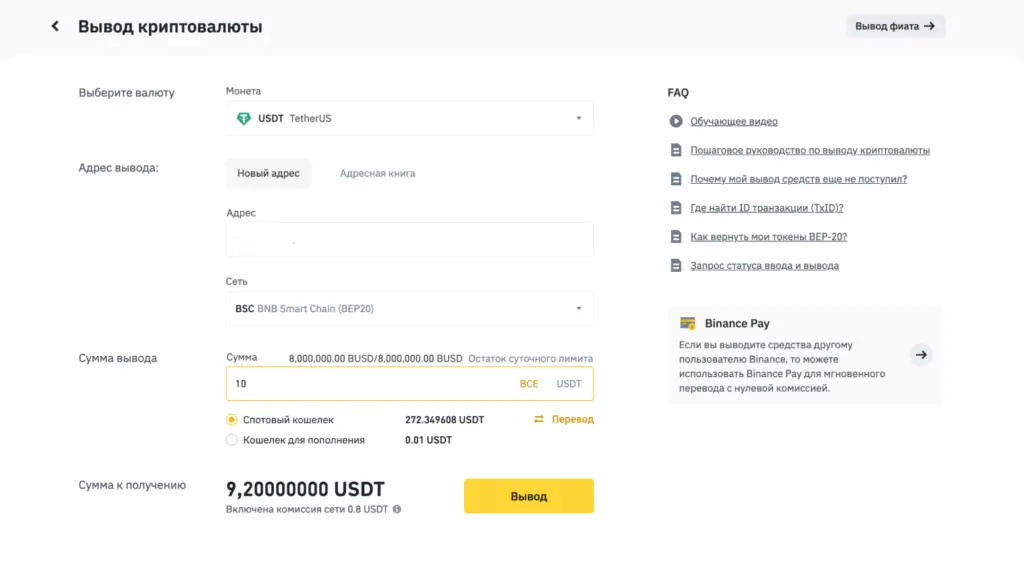Click the back arrow next to Вывод криптовалюты
The width and height of the screenshot is (1024, 562).
[55, 27]
